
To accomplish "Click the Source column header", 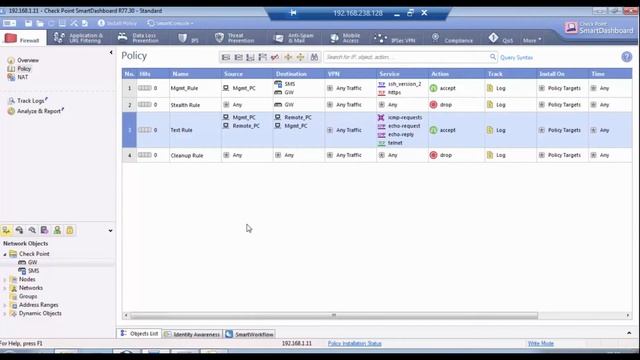I will [x=247, y=74].
